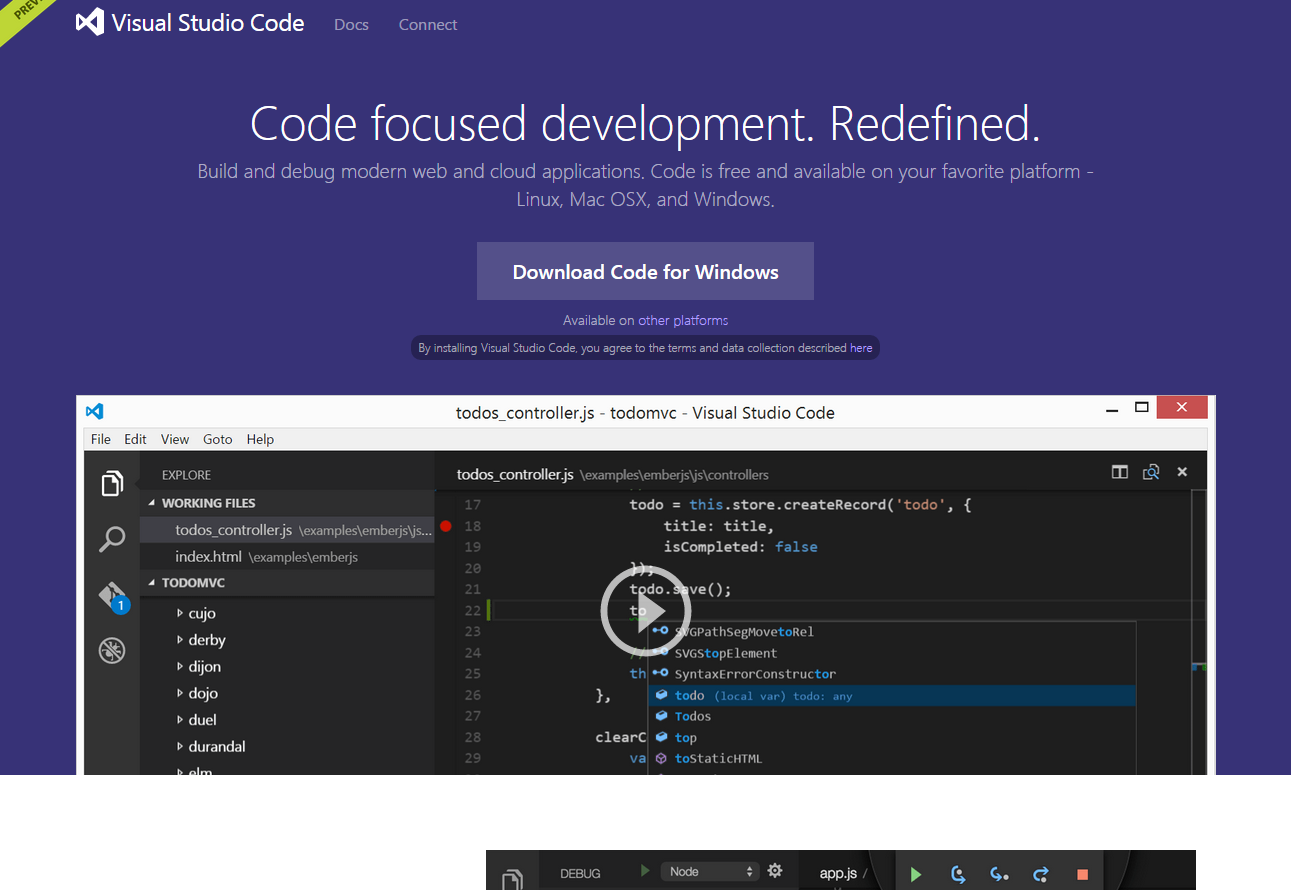Click the Visual Studio Code logo icon

[x=89, y=22]
